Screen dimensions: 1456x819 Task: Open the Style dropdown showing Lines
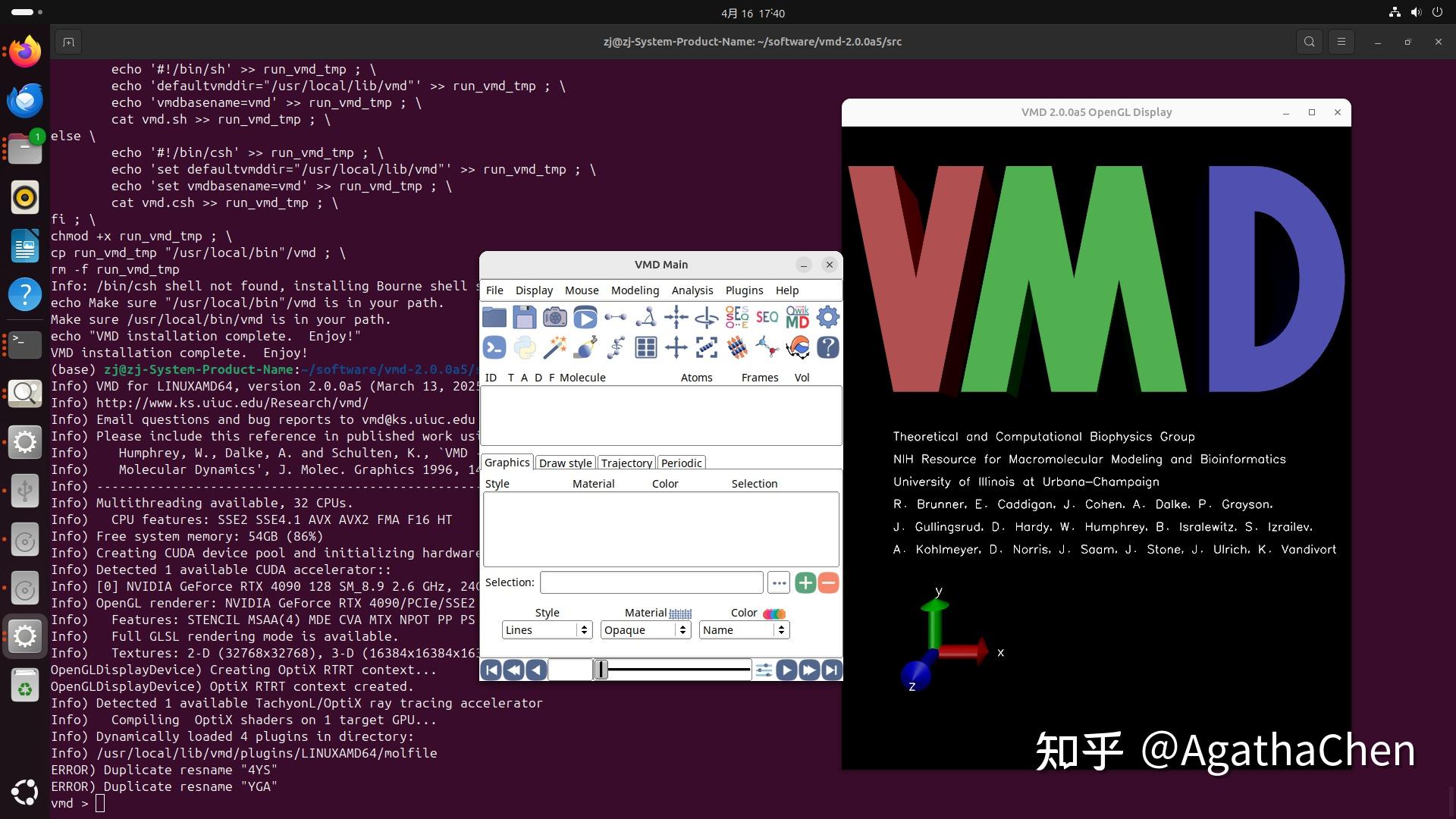click(546, 629)
